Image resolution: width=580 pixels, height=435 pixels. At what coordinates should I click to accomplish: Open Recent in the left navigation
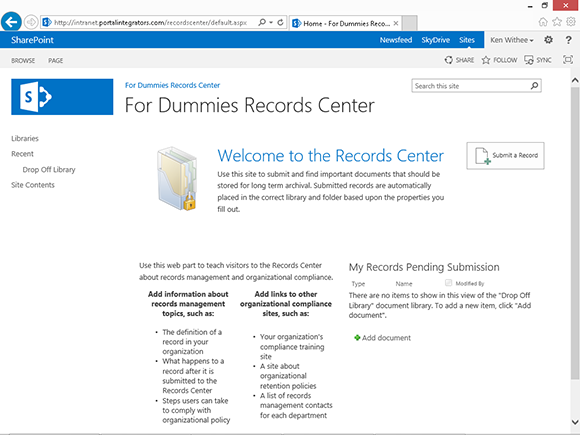pyautogui.click(x=22, y=154)
